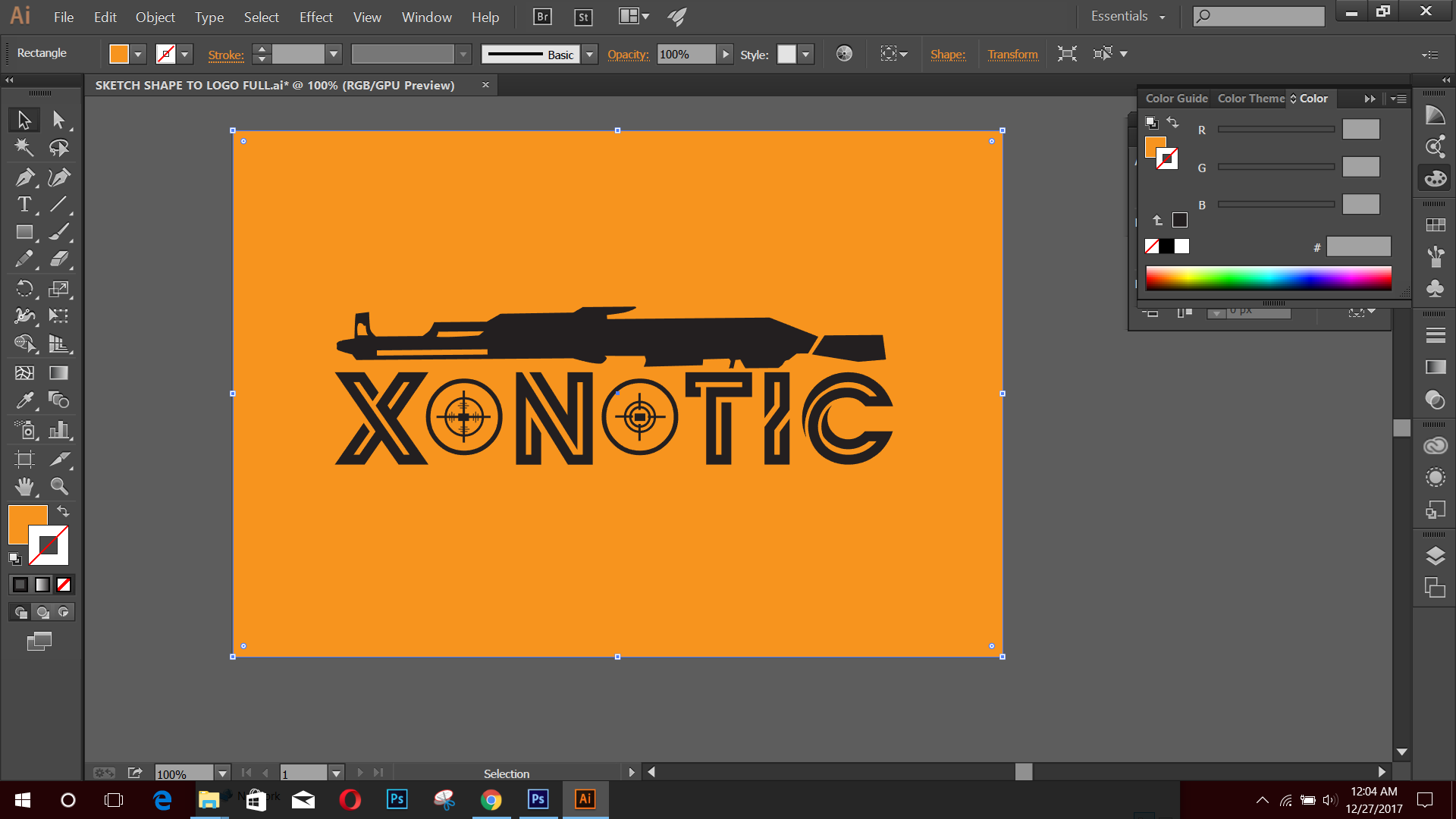Open the Basic brush definition dropdown
The image size is (1456, 819).
(x=590, y=54)
